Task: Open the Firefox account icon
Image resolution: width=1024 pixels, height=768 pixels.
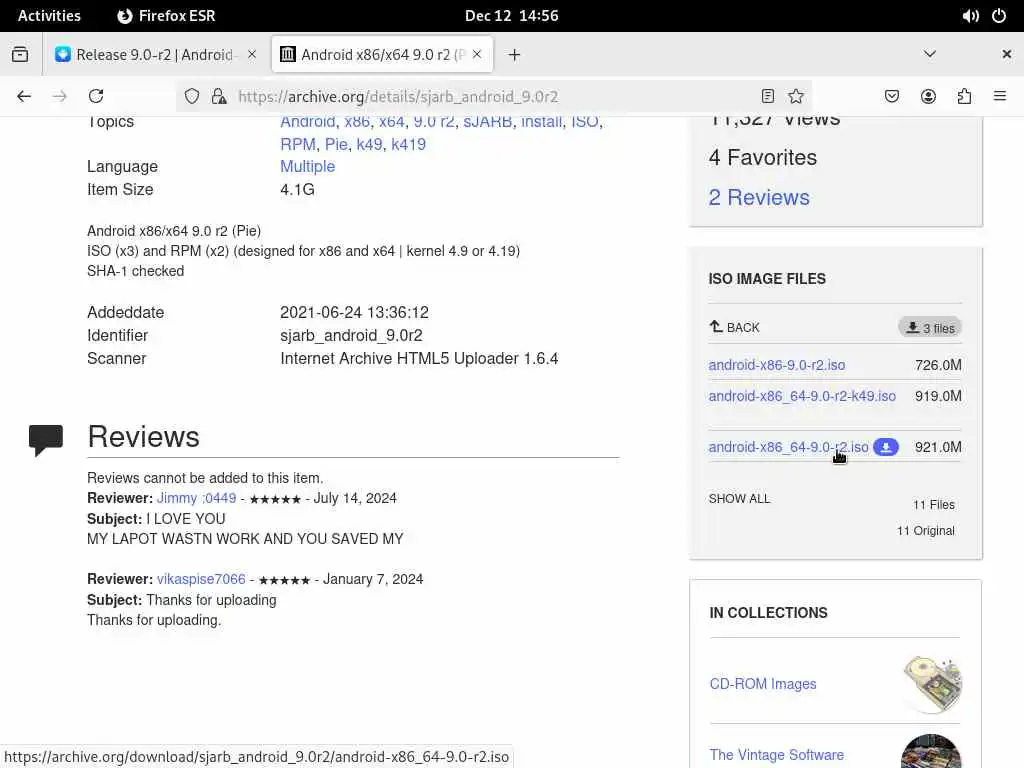Action: pos(928,96)
